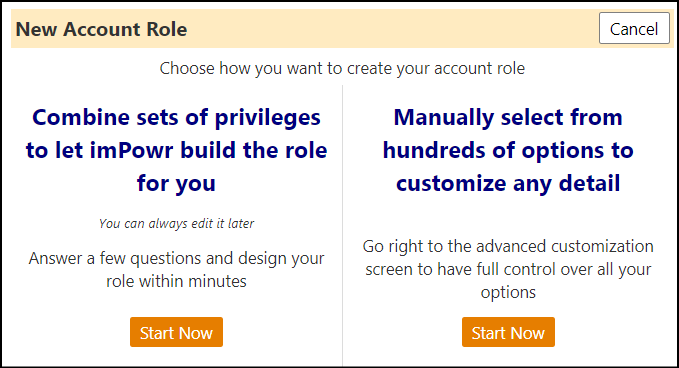The image size is (679, 368).
Task: Click the 'Choose how you want to create' subtitle
Action: click(342, 68)
